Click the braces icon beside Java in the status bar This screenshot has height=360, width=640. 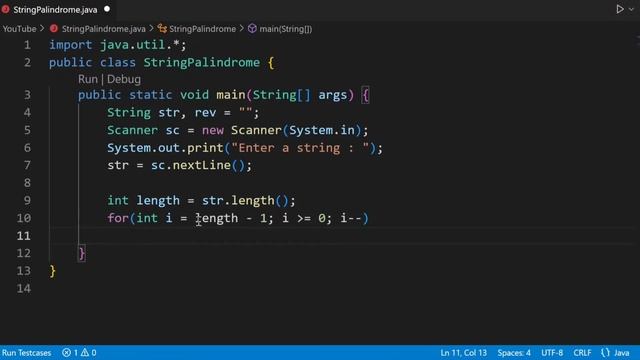click(x=605, y=353)
